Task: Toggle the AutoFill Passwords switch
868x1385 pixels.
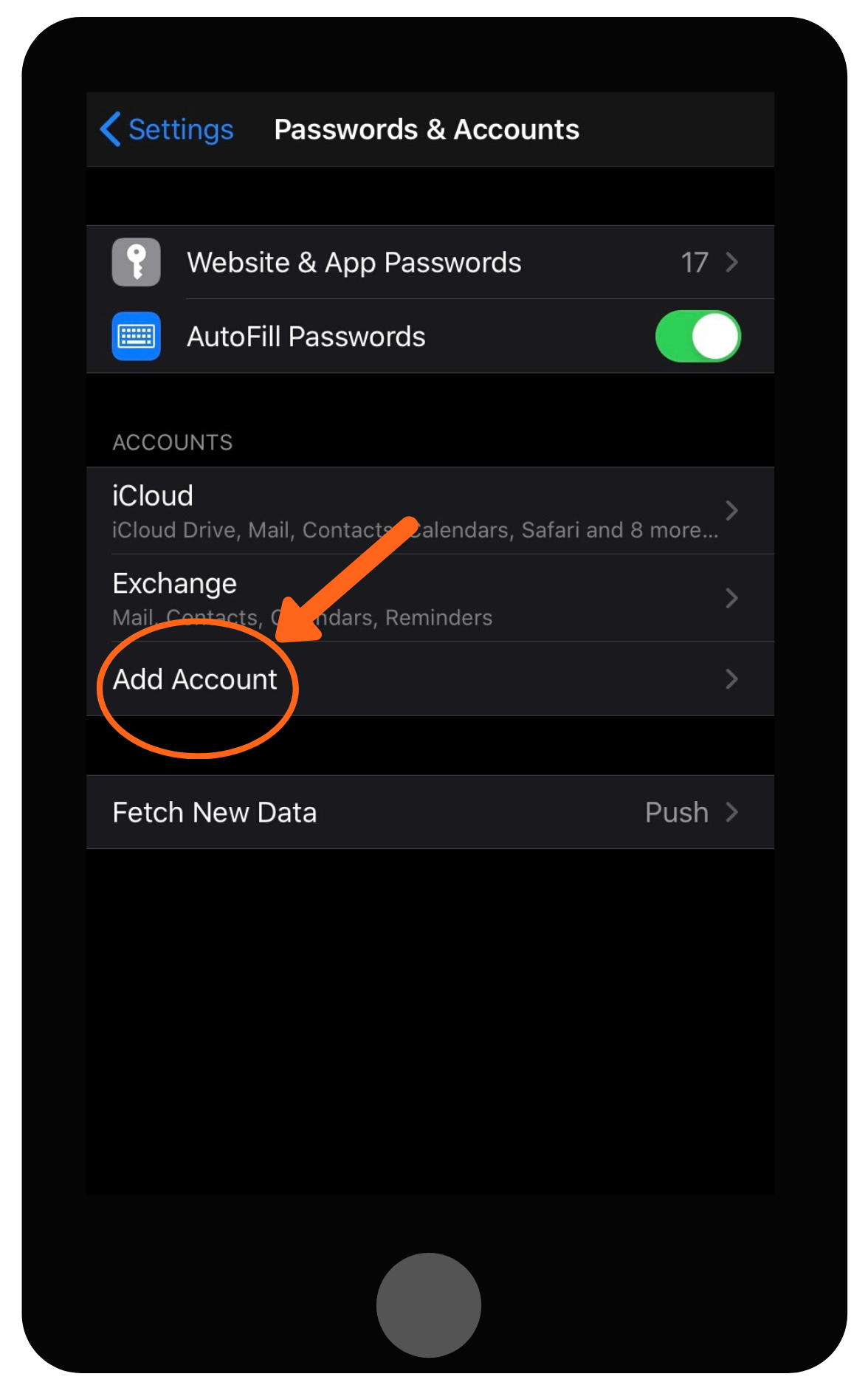Action: [x=698, y=336]
